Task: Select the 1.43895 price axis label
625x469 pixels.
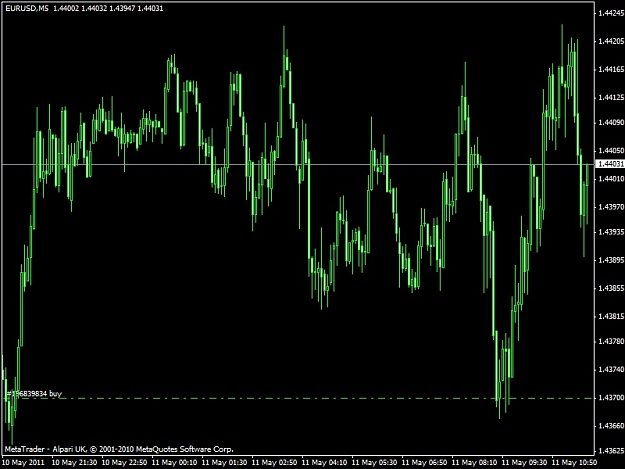Action: [x=611, y=260]
